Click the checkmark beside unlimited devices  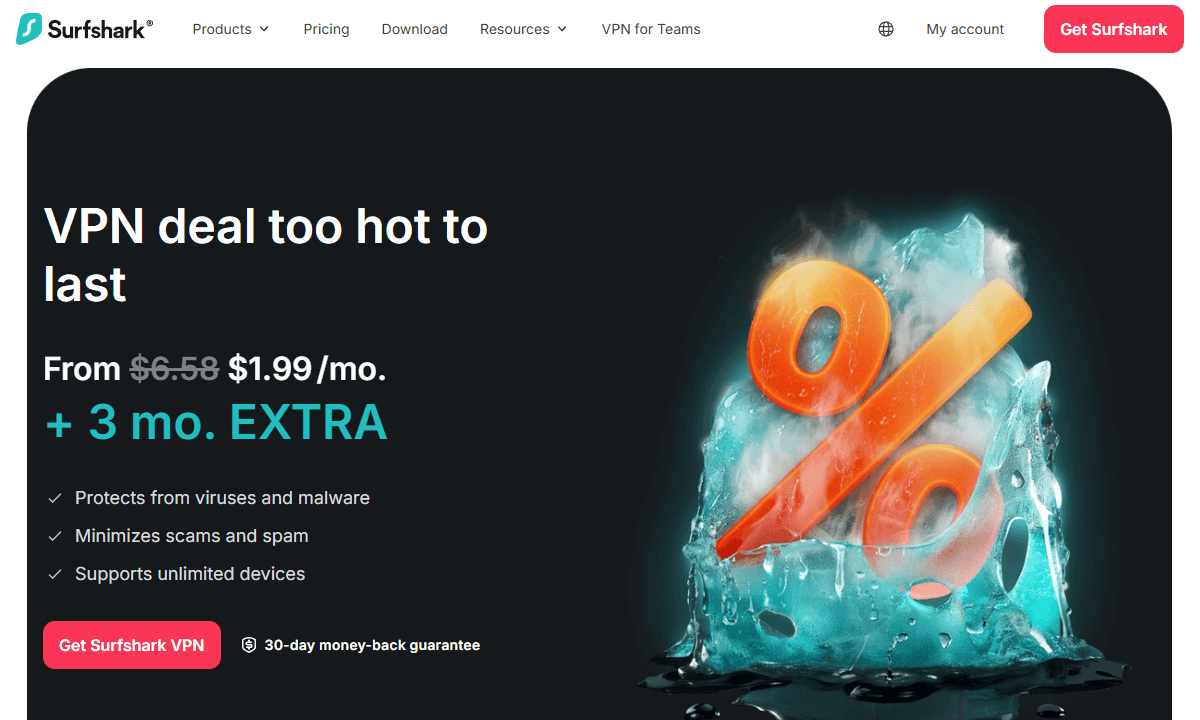coord(56,574)
